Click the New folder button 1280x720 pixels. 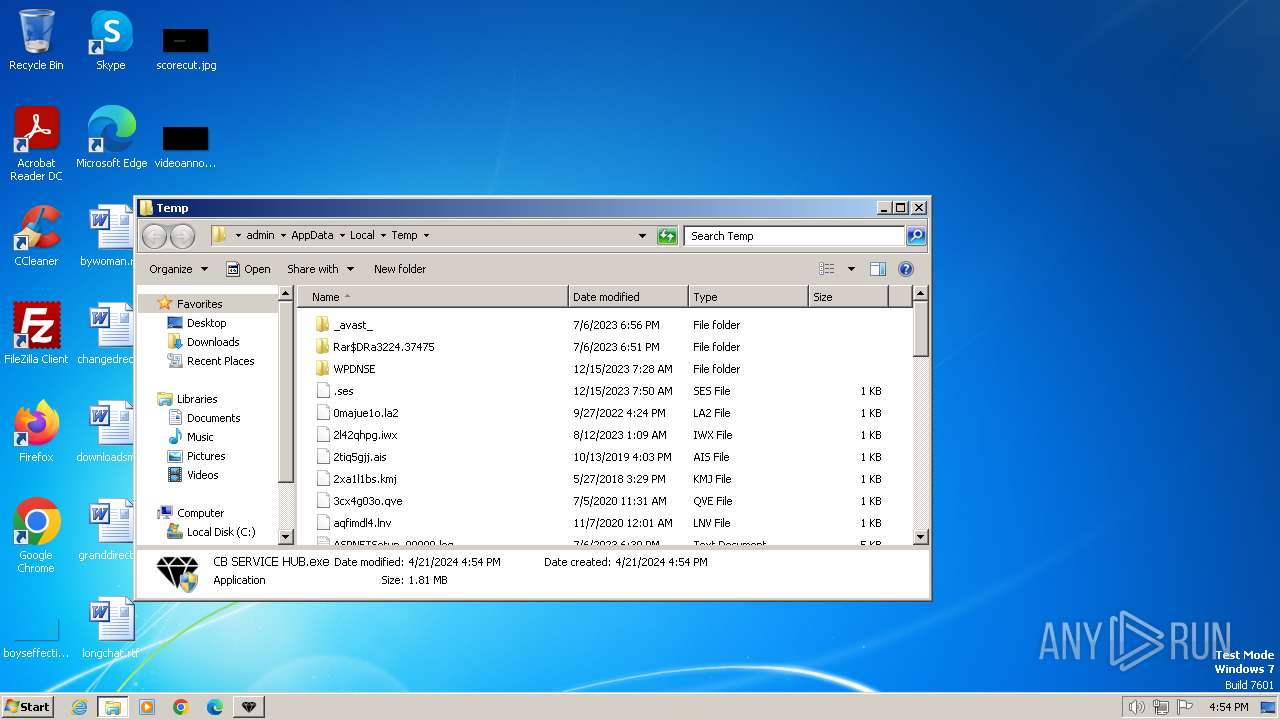pos(400,269)
